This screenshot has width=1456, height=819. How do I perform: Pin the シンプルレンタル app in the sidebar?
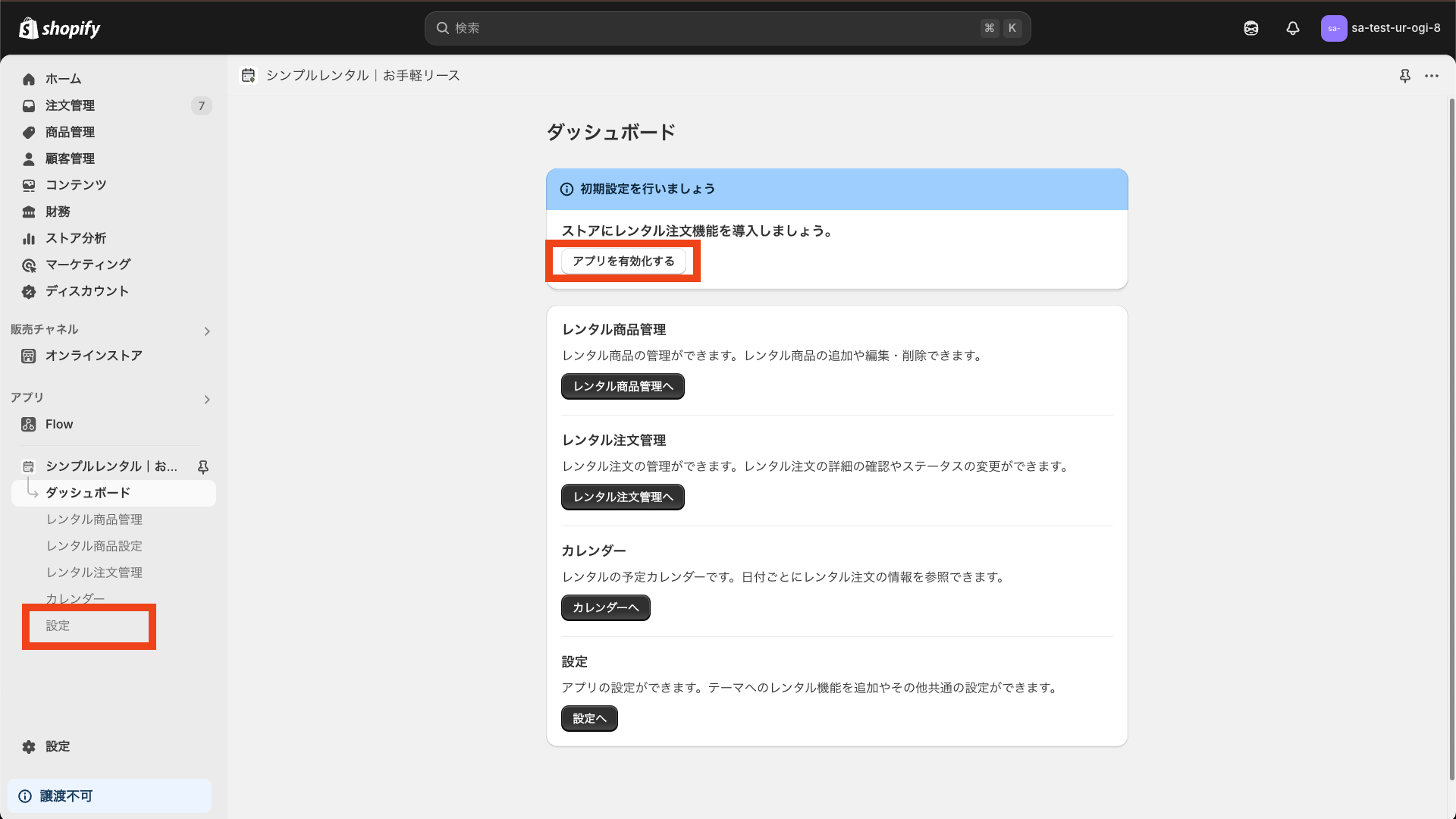click(x=203, y=466)
